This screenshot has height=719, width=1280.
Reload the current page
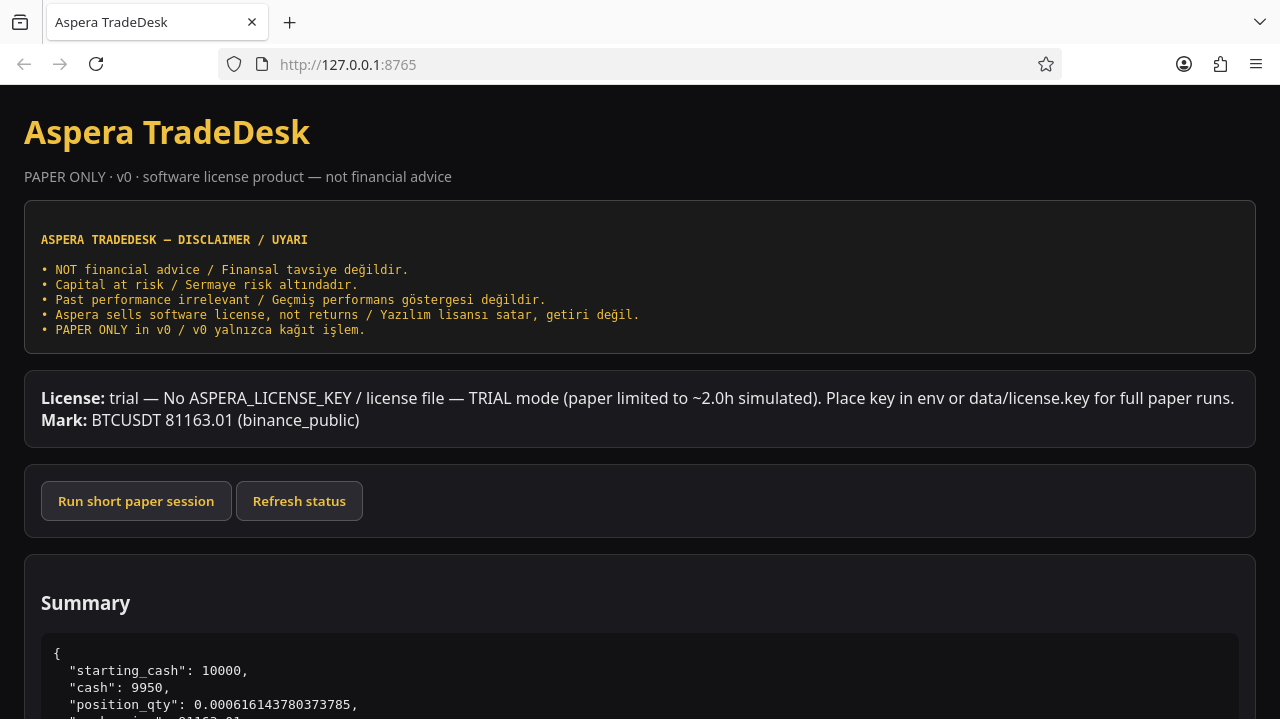tap(96, 64)
